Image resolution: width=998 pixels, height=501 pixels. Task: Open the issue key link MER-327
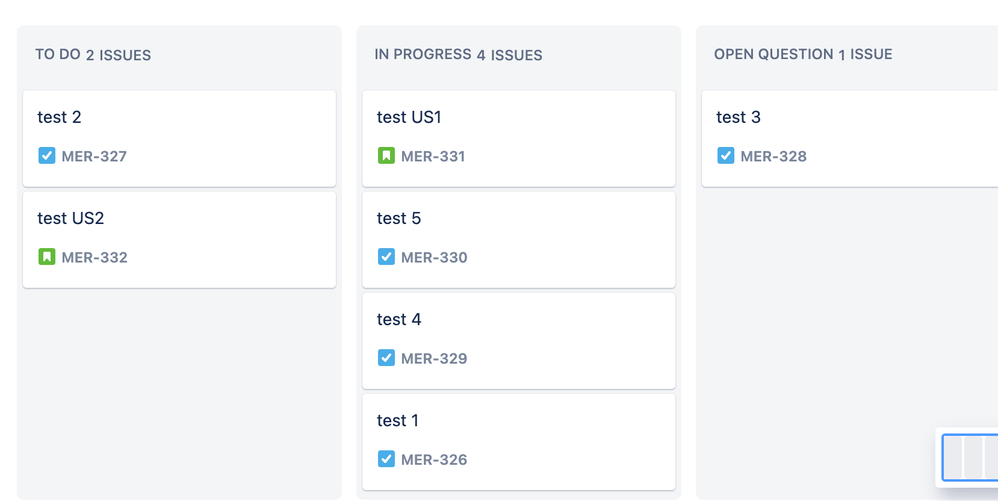(x=94, y=157)
